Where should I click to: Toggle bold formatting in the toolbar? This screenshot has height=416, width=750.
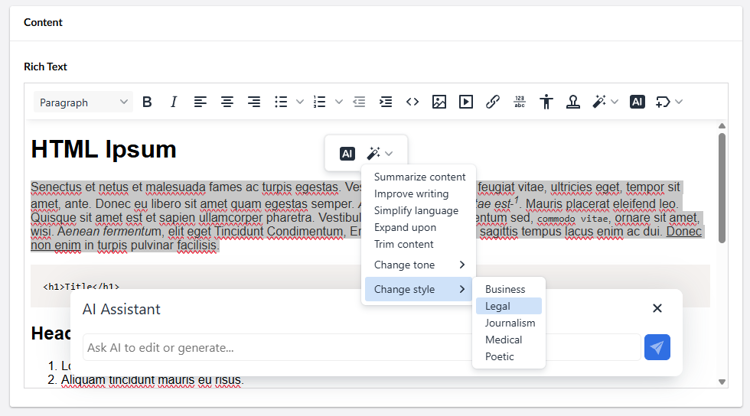(x=147, y=102)
